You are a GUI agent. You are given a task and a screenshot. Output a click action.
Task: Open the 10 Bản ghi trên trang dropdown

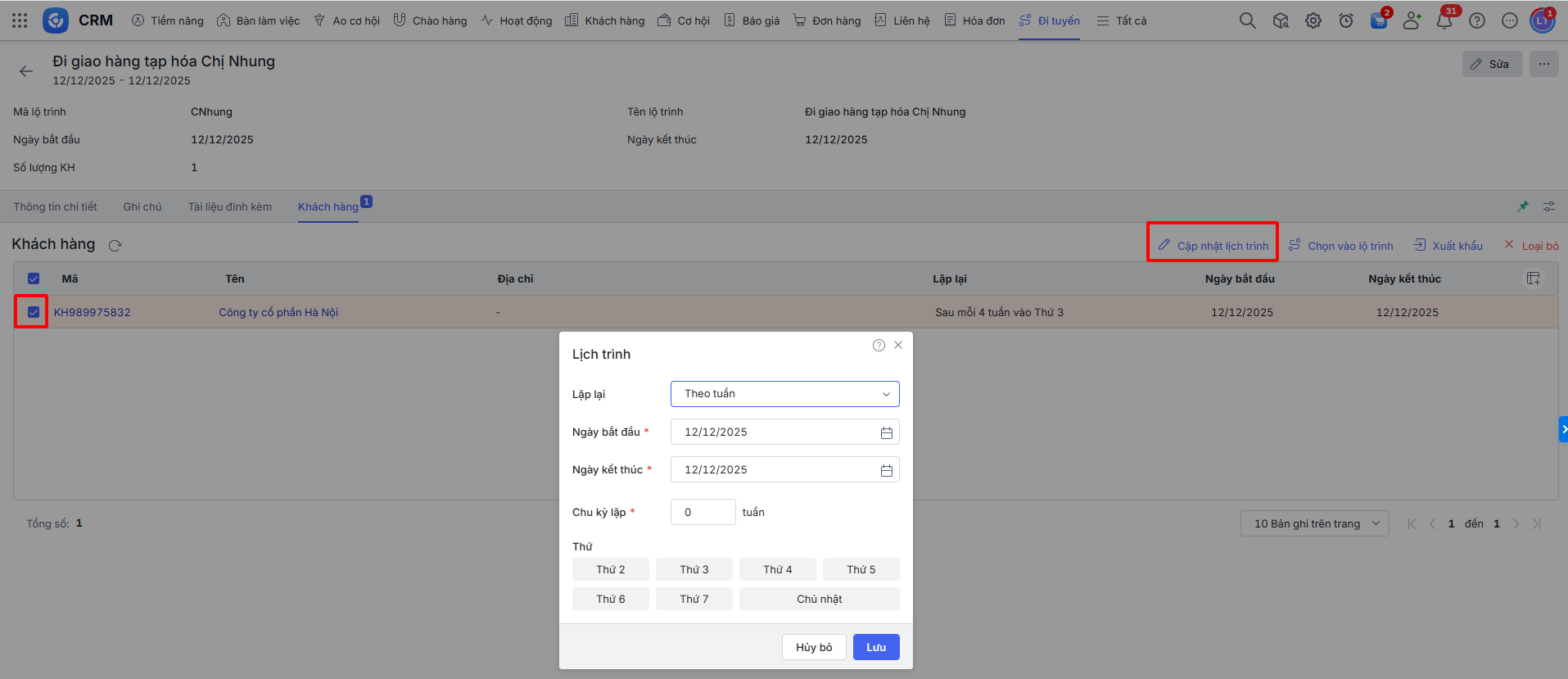(x=1314, y=523)
